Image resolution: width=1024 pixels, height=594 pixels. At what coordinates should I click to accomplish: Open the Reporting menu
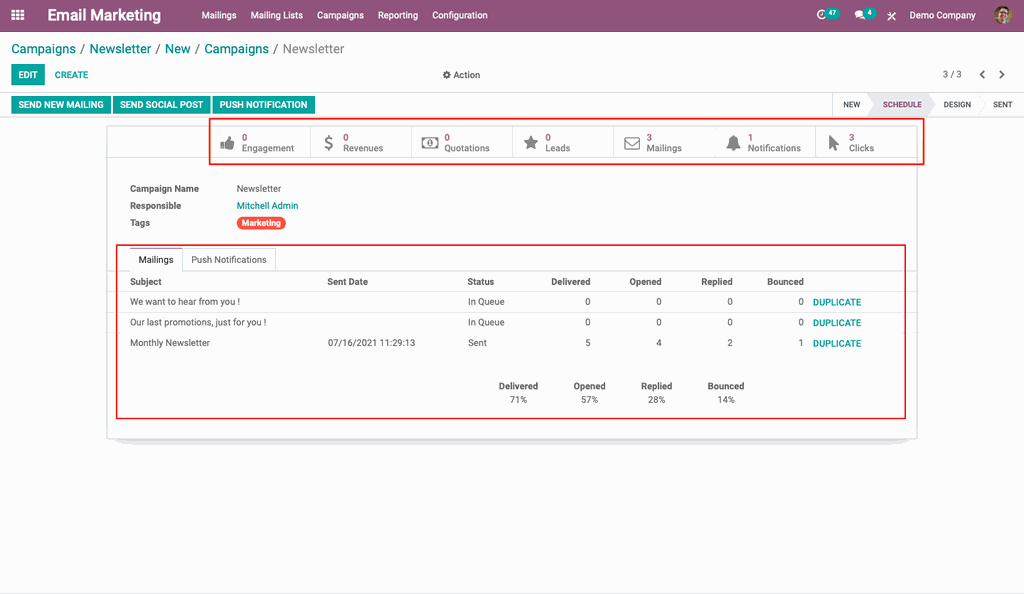[397, 15]
